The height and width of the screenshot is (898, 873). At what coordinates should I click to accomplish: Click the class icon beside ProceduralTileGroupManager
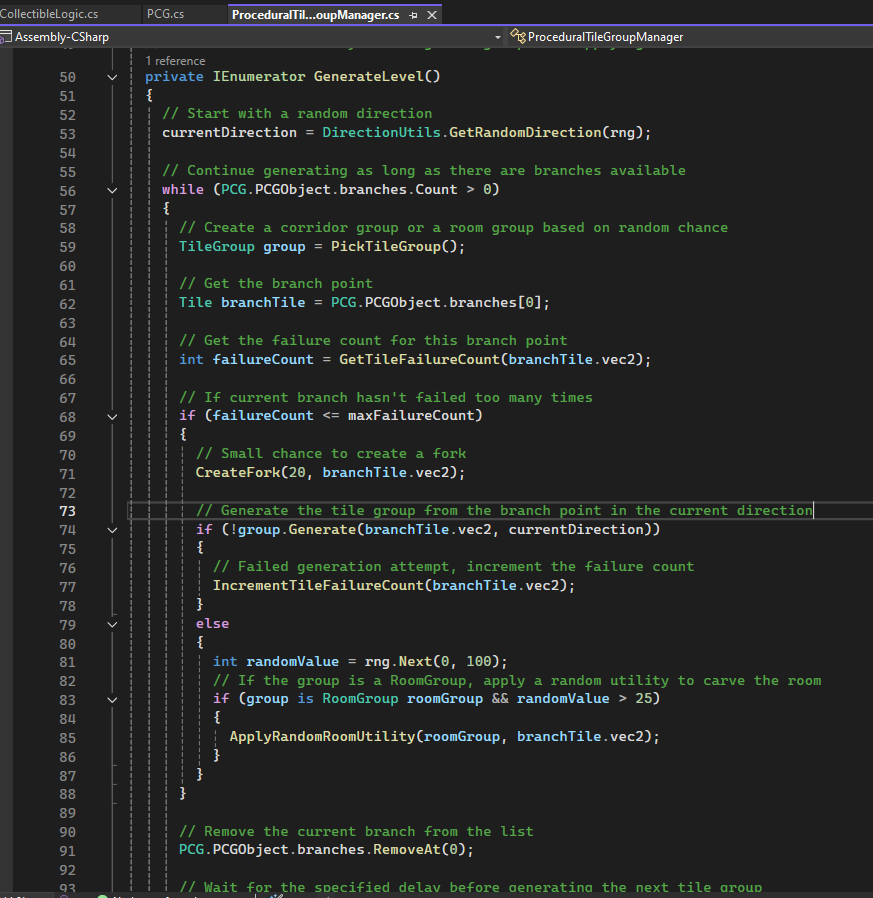coord(517,37)
